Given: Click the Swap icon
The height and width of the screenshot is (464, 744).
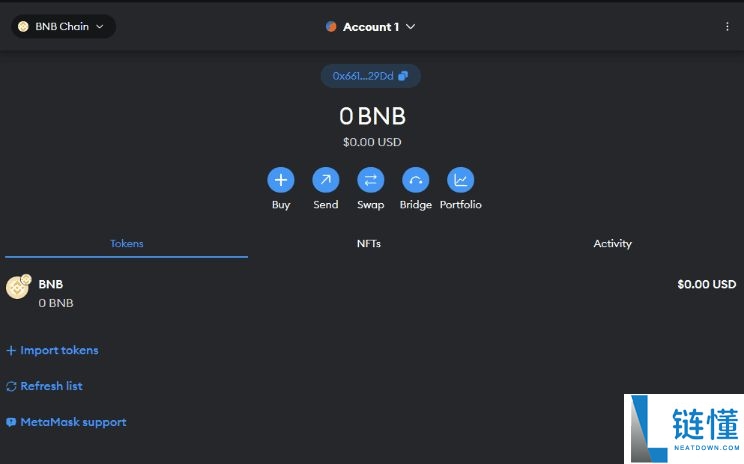Looking at the screenshot, I should (371, 180).
